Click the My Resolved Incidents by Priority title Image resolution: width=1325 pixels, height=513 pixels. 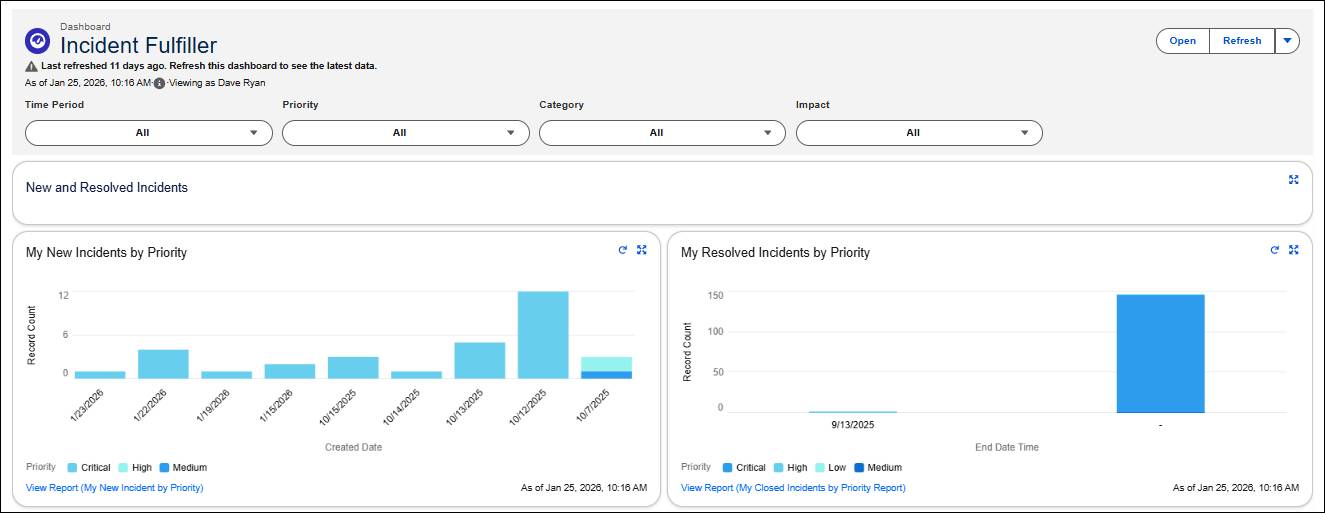coord(775,252)
